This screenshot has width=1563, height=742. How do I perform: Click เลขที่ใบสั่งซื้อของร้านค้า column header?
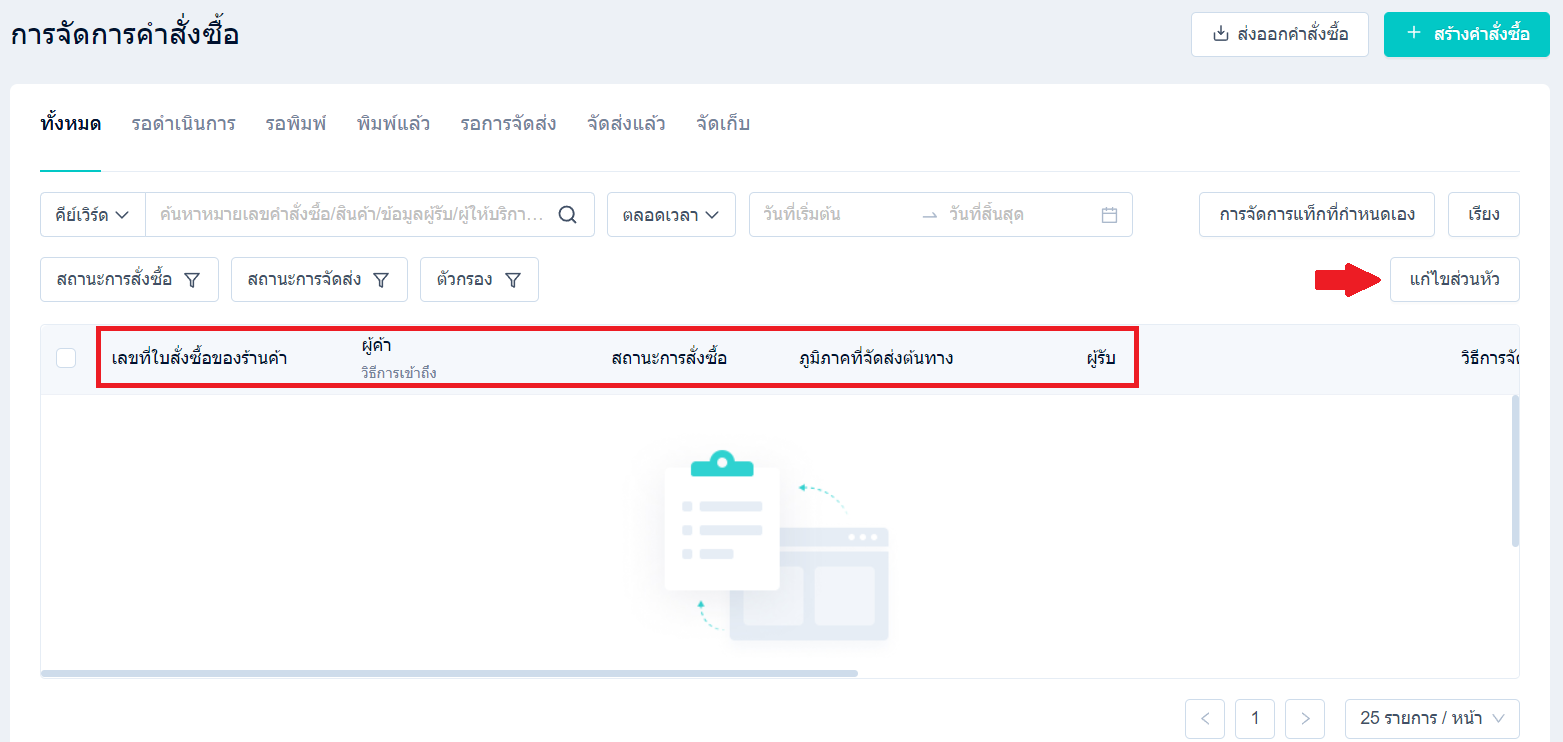tap(200, 359)
